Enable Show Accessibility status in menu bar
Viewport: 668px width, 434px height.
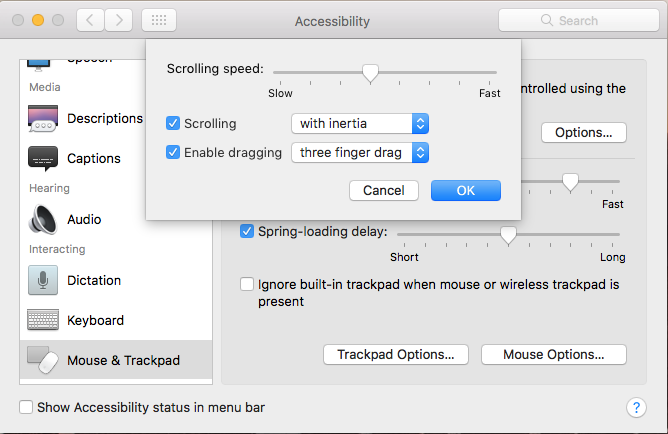pyautogui.click(x=27, y=407)
